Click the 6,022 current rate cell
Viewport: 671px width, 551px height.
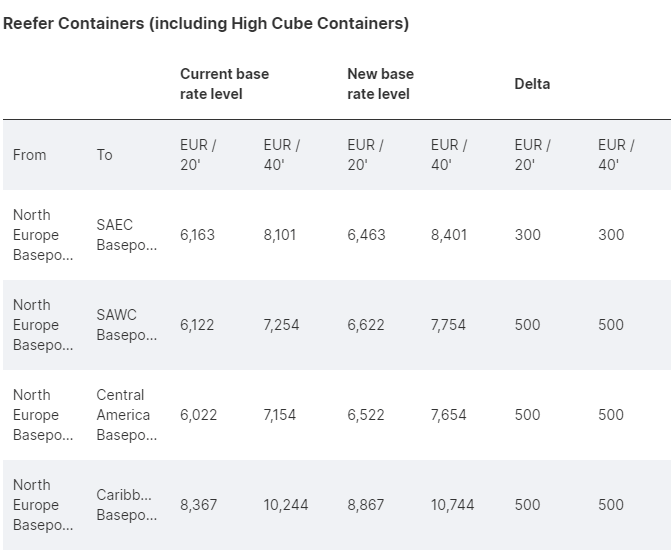pyautogui.click(x=198, y=415)
